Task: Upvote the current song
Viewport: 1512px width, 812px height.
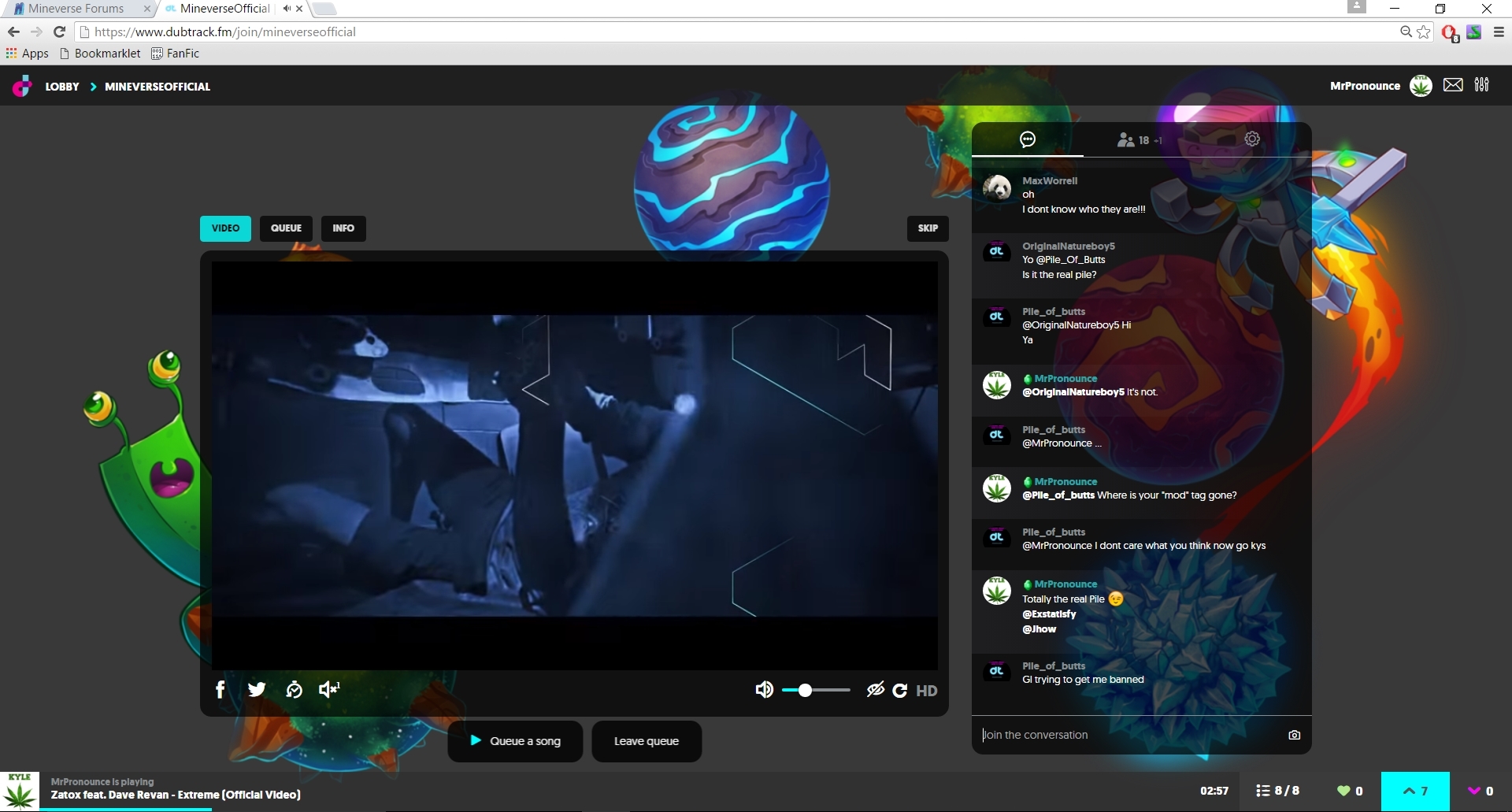Action: tap(1415, 792)
